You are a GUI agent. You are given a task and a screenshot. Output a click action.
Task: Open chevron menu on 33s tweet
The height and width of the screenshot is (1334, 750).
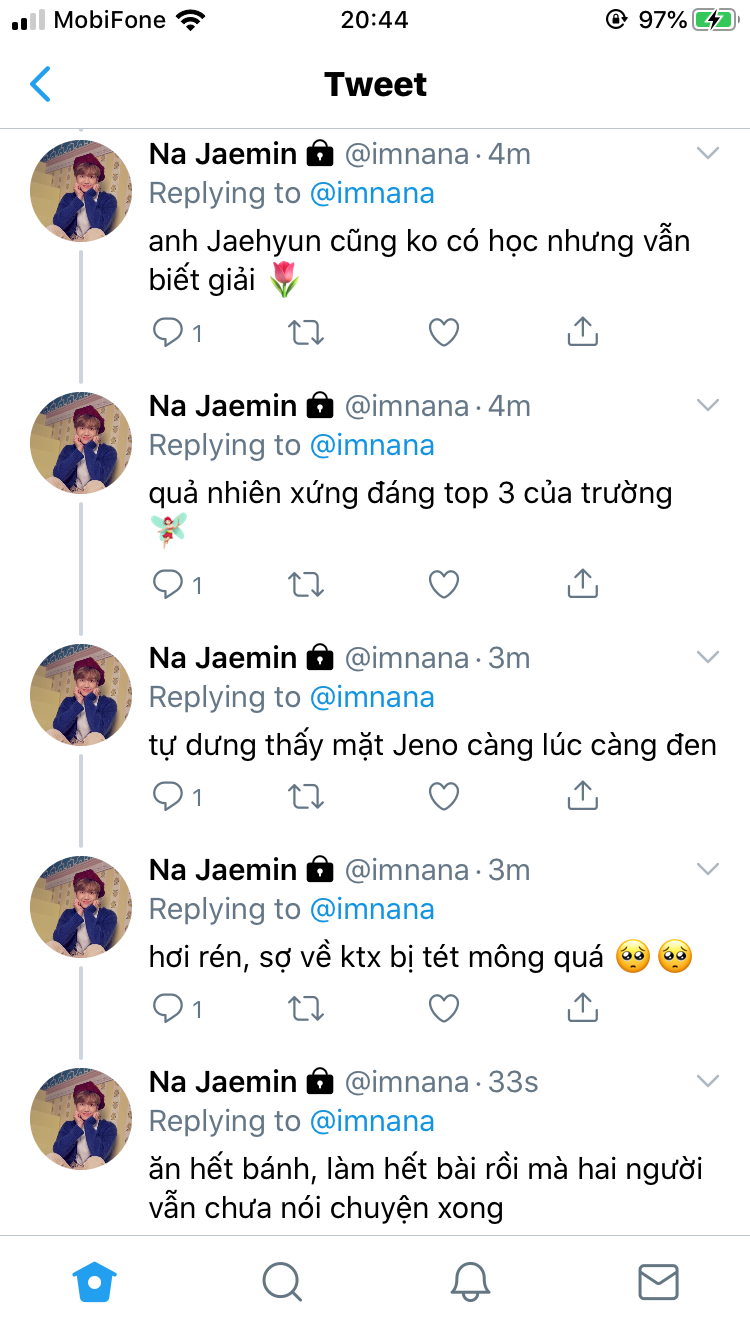[x=708, y=1082]
